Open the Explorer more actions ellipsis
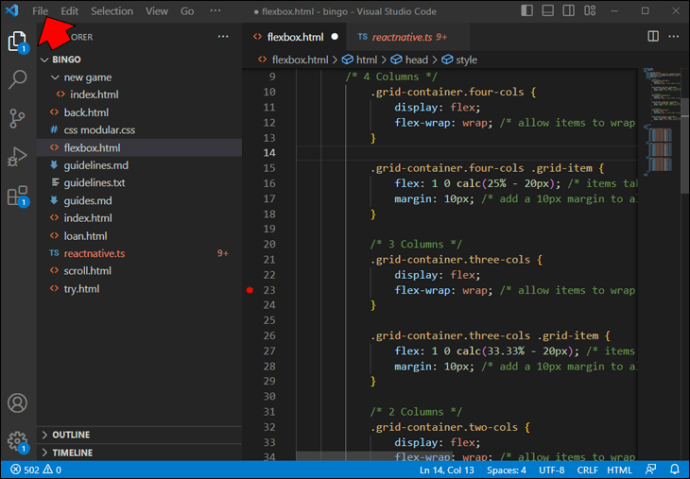 click(x=223, y=37)
